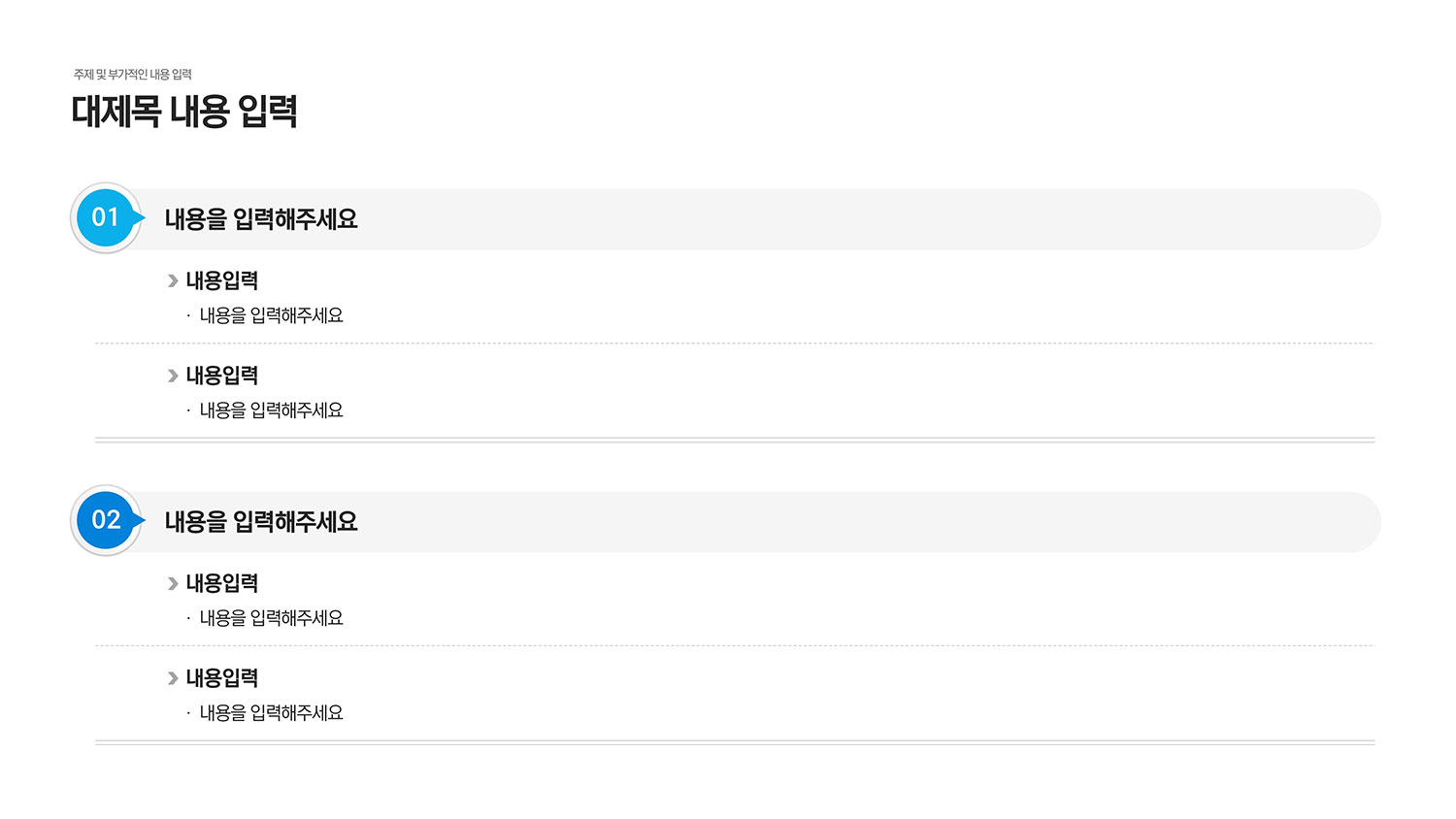The image size is (1456, 819).
Task: Click second 내용입력 bold heading in section 02
Action: (222, 678)
